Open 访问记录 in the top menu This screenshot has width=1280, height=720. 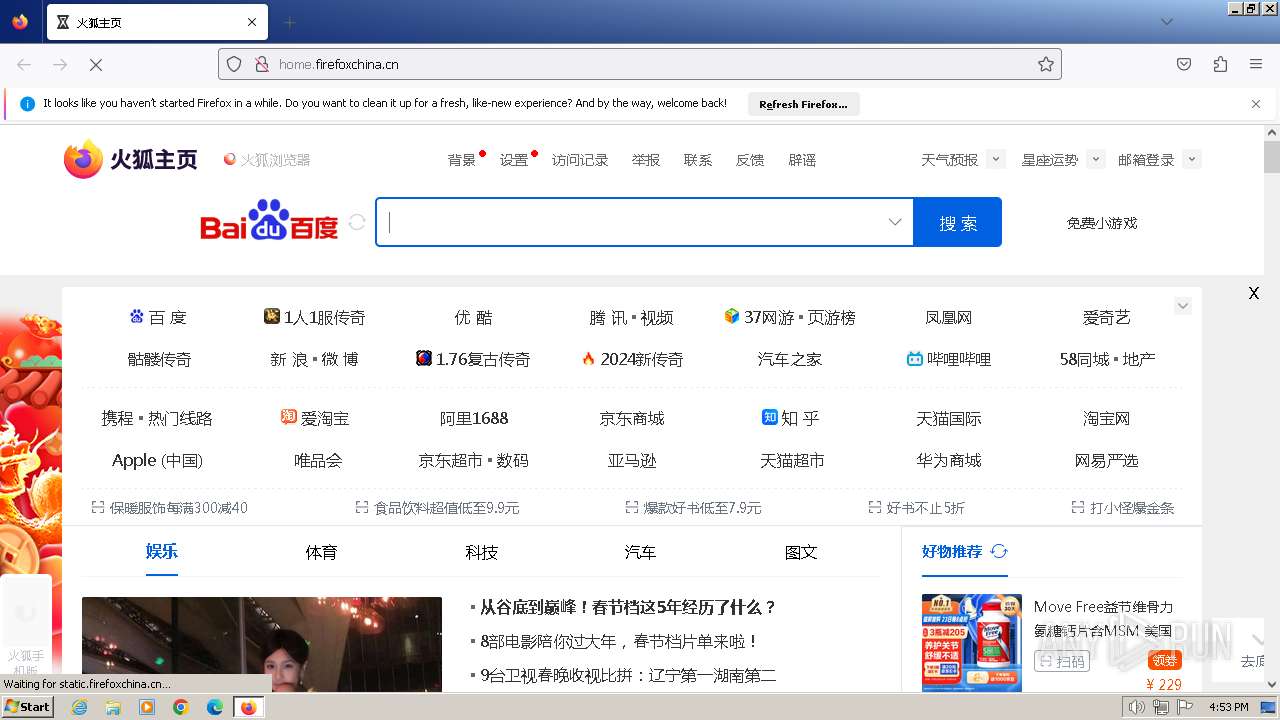pyautogui.click(x=580, y=160)
